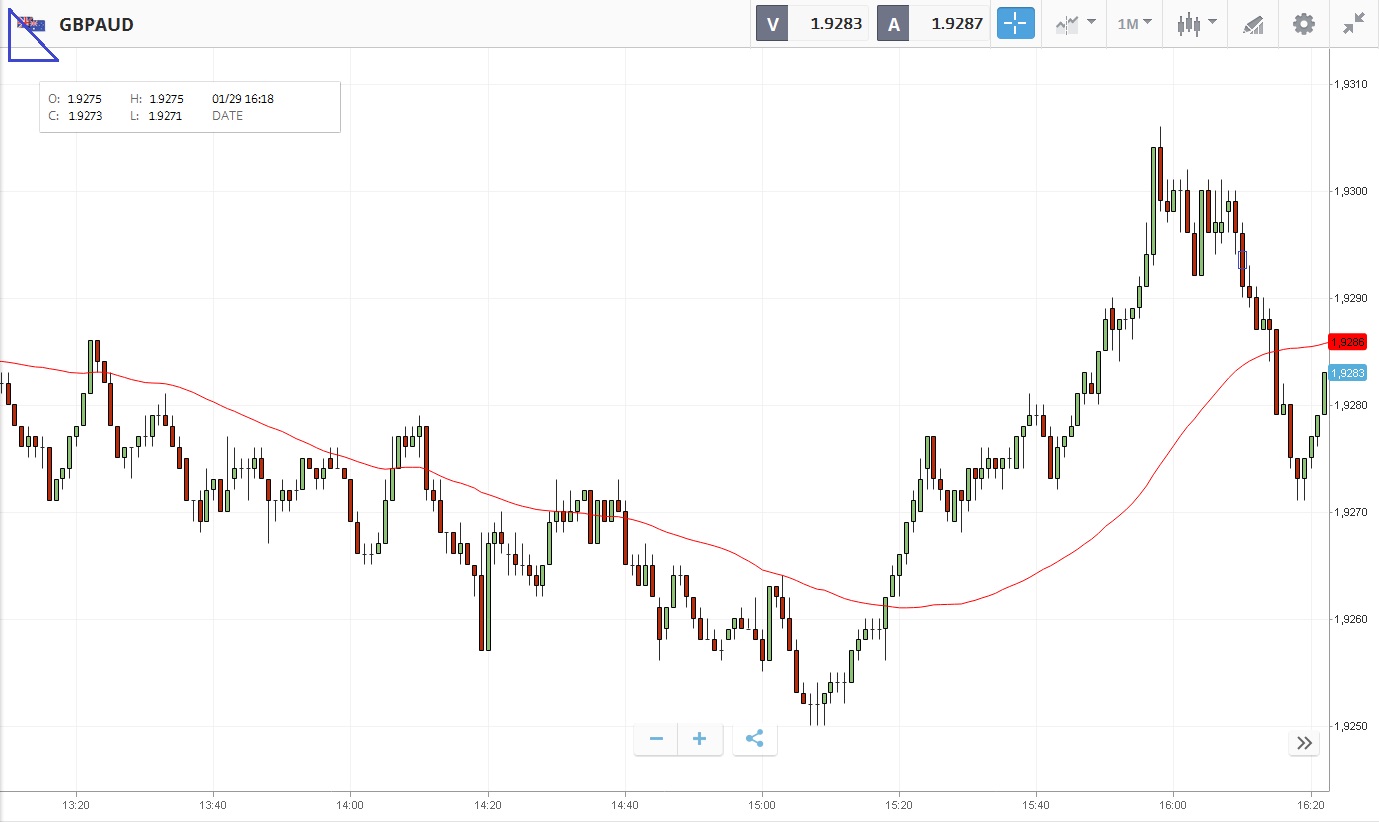Image resolution: width=1379 pixels, height=822 pixels.
Task: Click the red 1.9286 moving average price tag
Action: pyautogui.click(x=1347, y=342)
